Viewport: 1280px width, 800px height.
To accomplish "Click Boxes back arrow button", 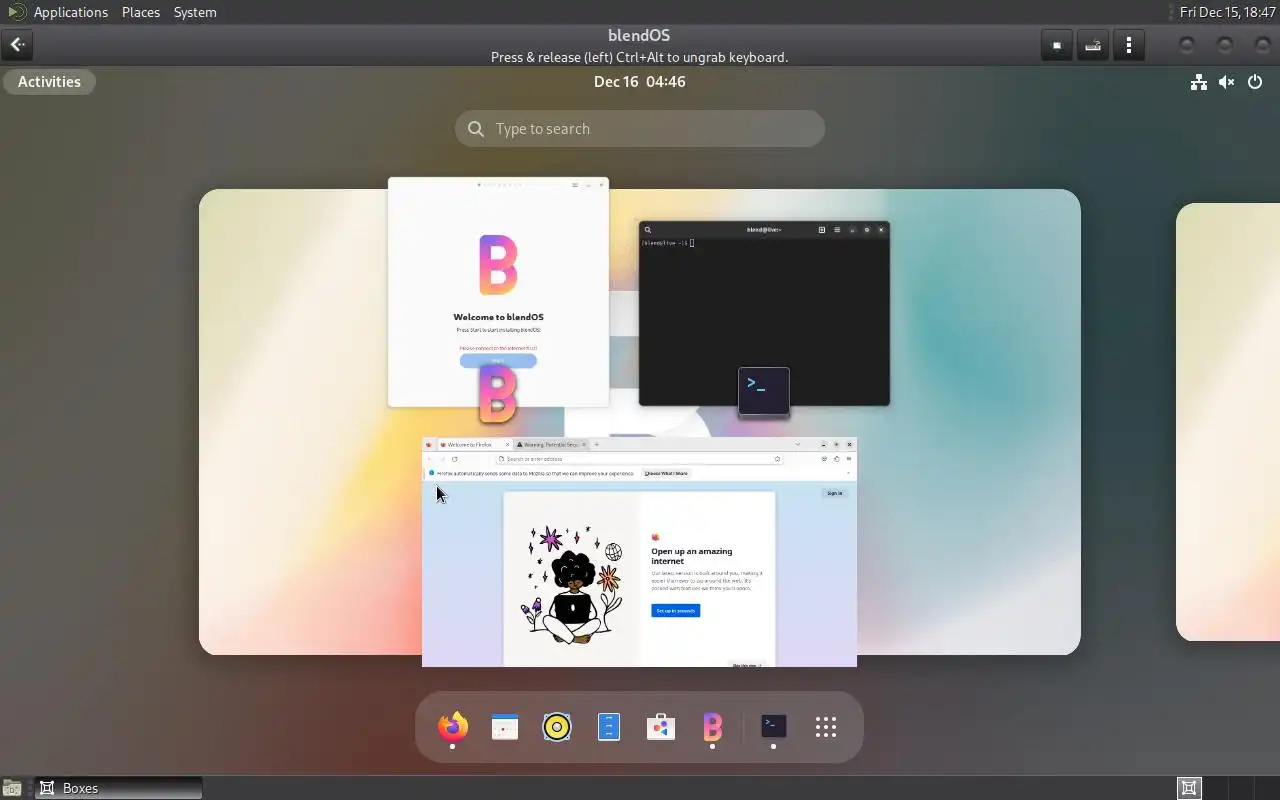I will (x=17, y=45).
